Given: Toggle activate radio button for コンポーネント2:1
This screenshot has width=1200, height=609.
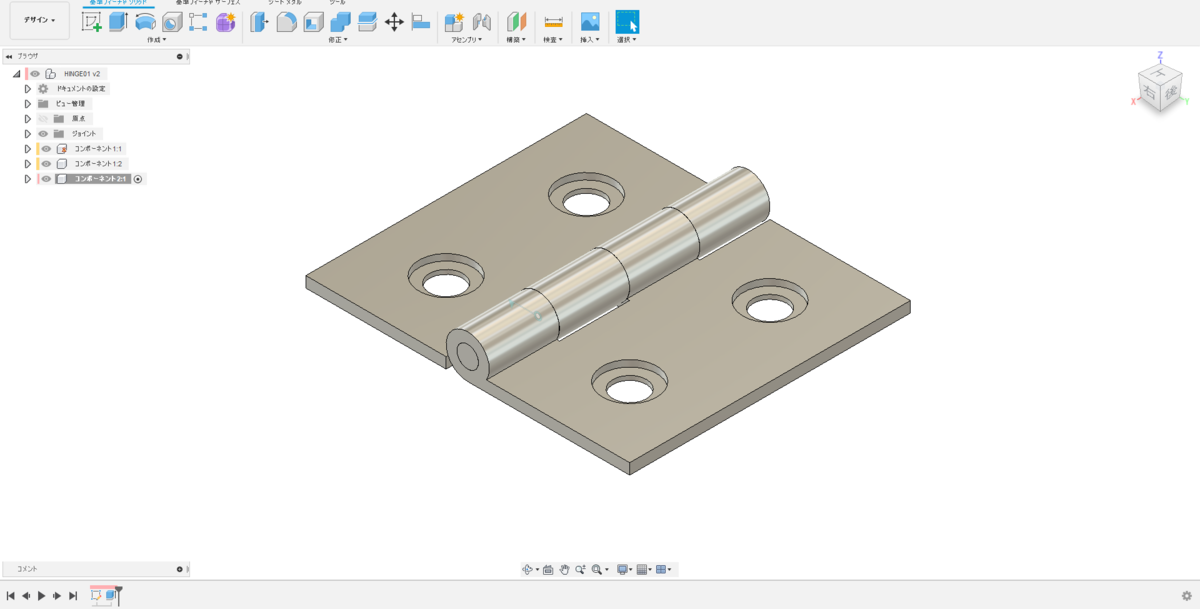Looking at the screenshot, I should click(x=139, y=179).
